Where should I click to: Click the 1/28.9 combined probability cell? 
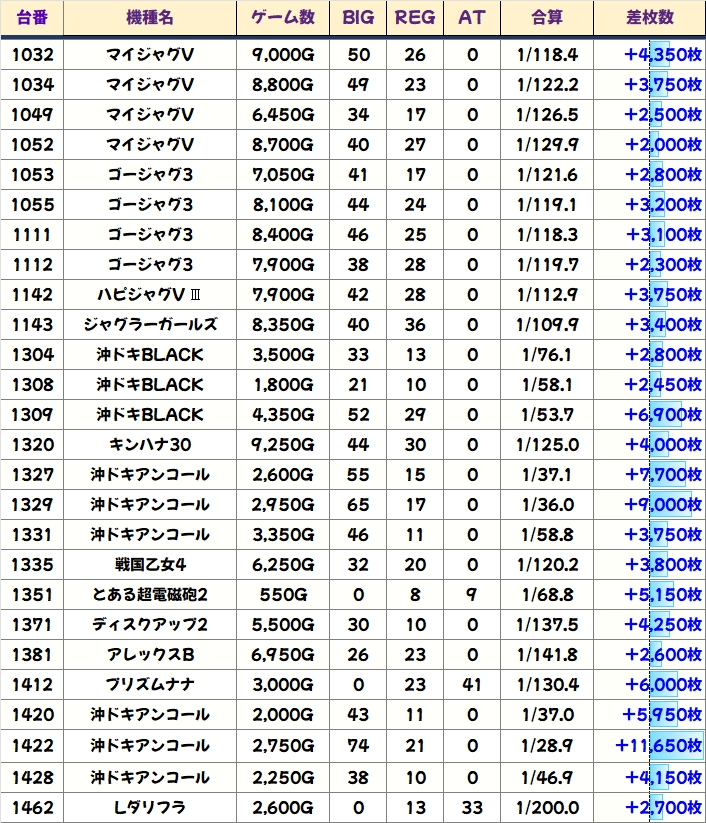[547, 746]
